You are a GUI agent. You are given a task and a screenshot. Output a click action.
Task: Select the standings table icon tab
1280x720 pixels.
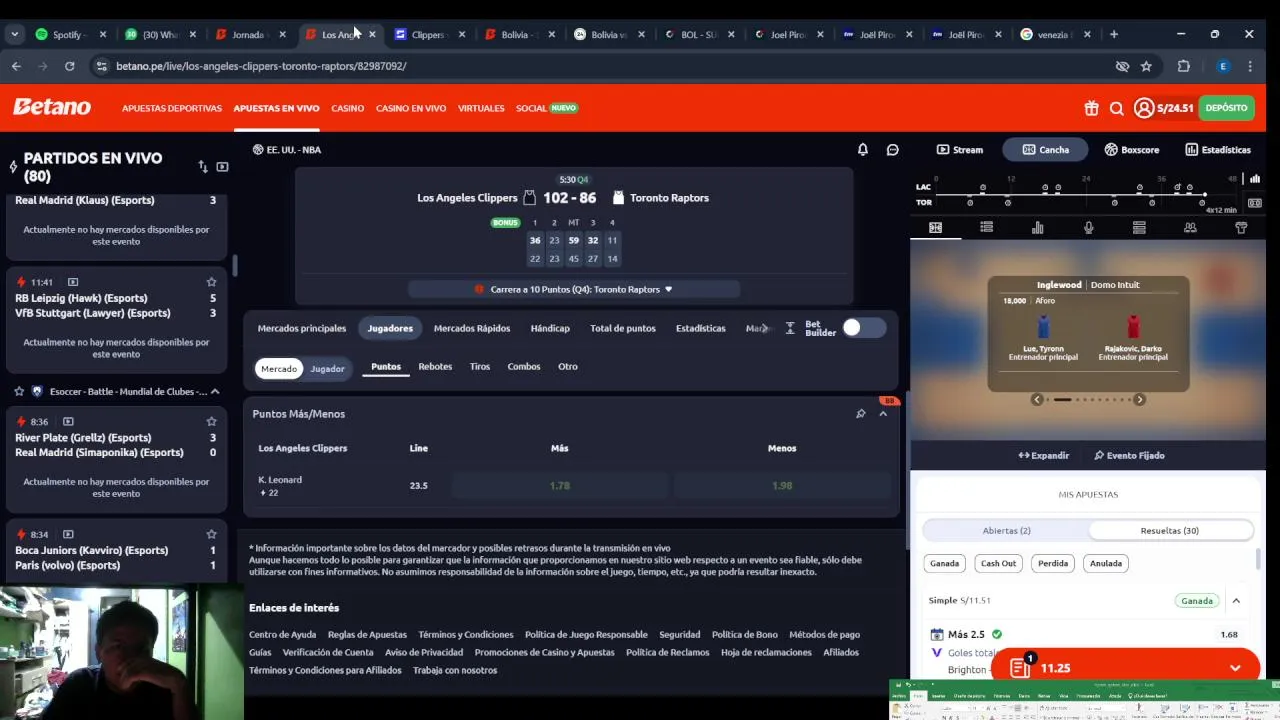pyautogui.click(x=1139, y=228)
